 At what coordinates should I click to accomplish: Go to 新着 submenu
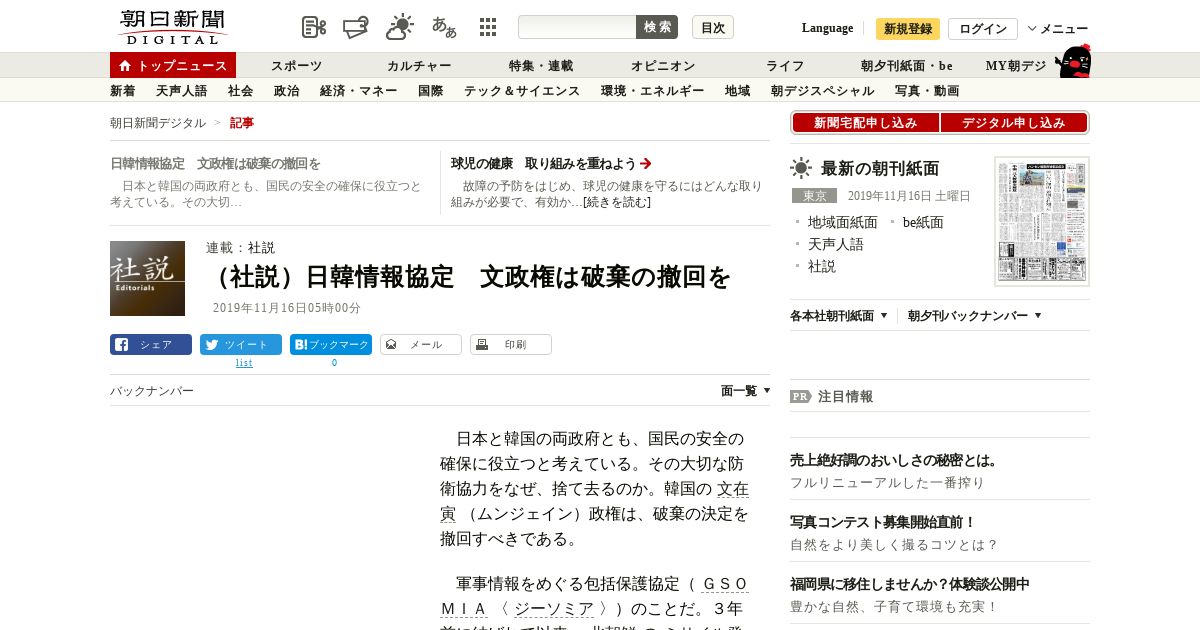coord(122,90)
